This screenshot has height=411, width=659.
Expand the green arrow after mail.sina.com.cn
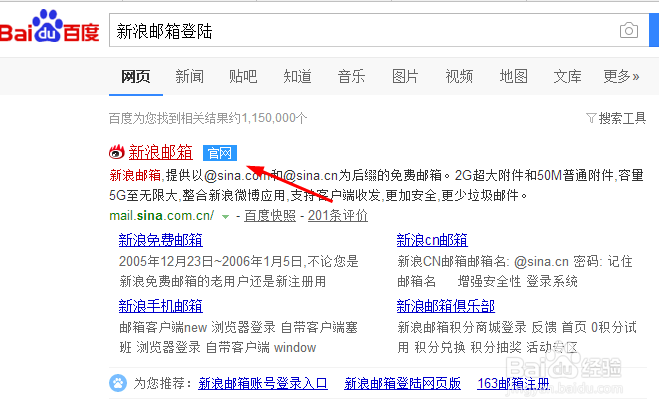click(226, 217)
